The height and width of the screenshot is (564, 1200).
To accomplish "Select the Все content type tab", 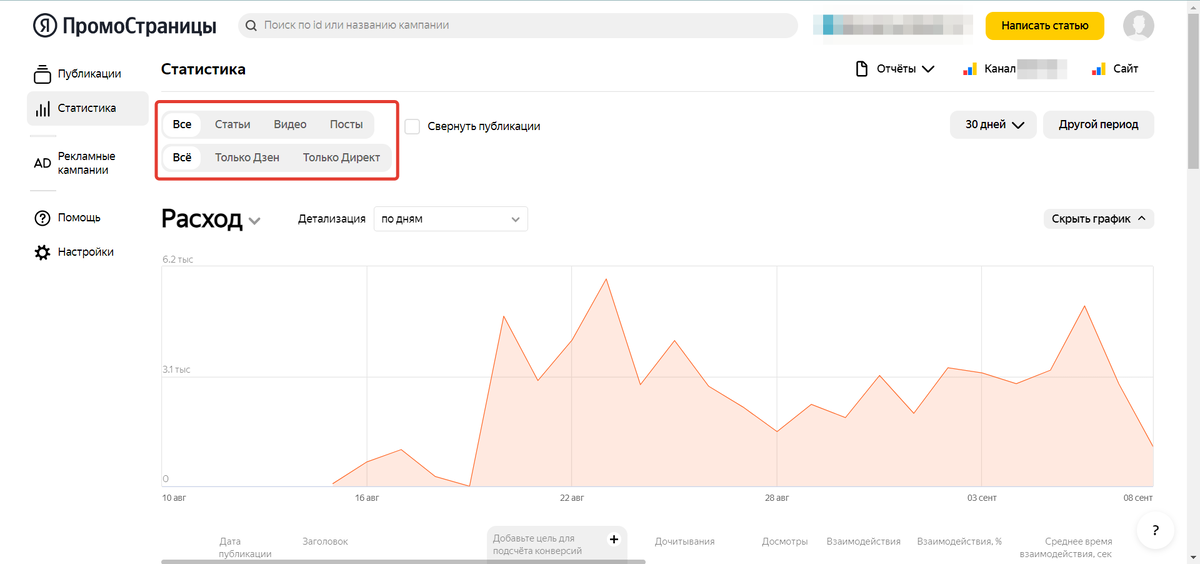I will tap(182, 125).
